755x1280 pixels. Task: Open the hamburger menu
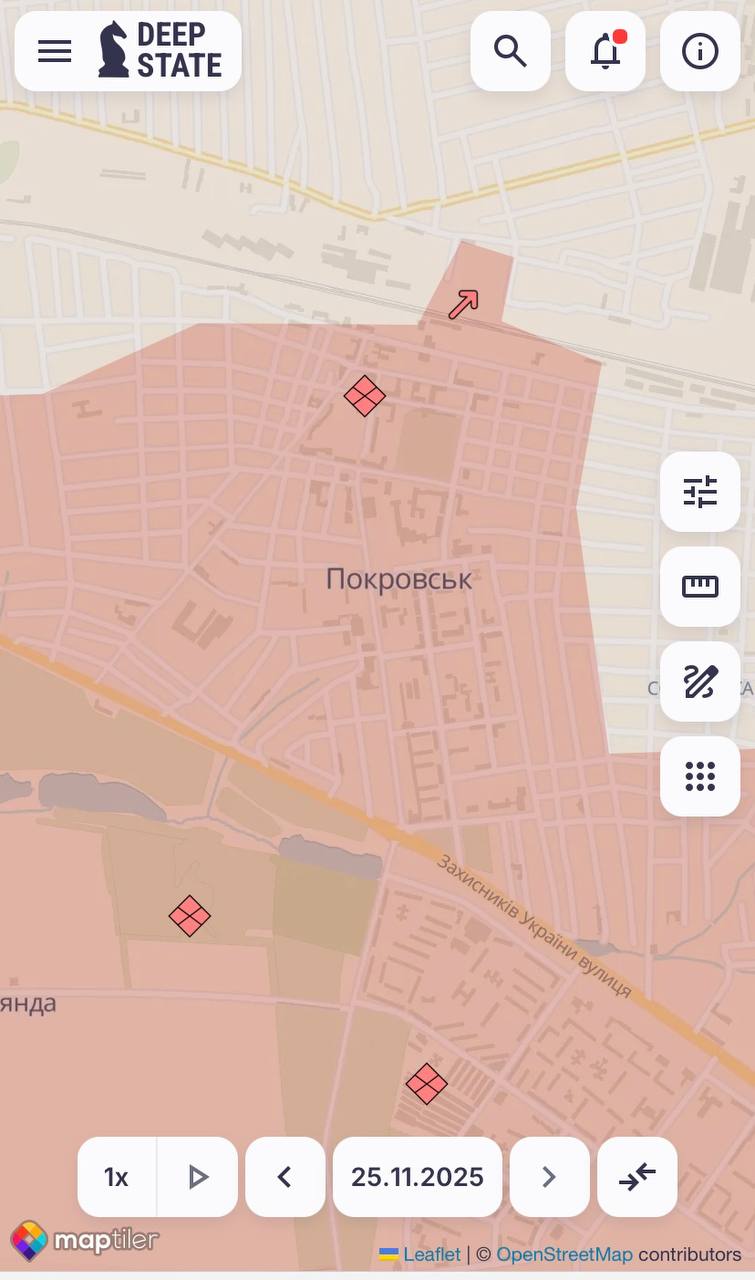tap(55, 51)
